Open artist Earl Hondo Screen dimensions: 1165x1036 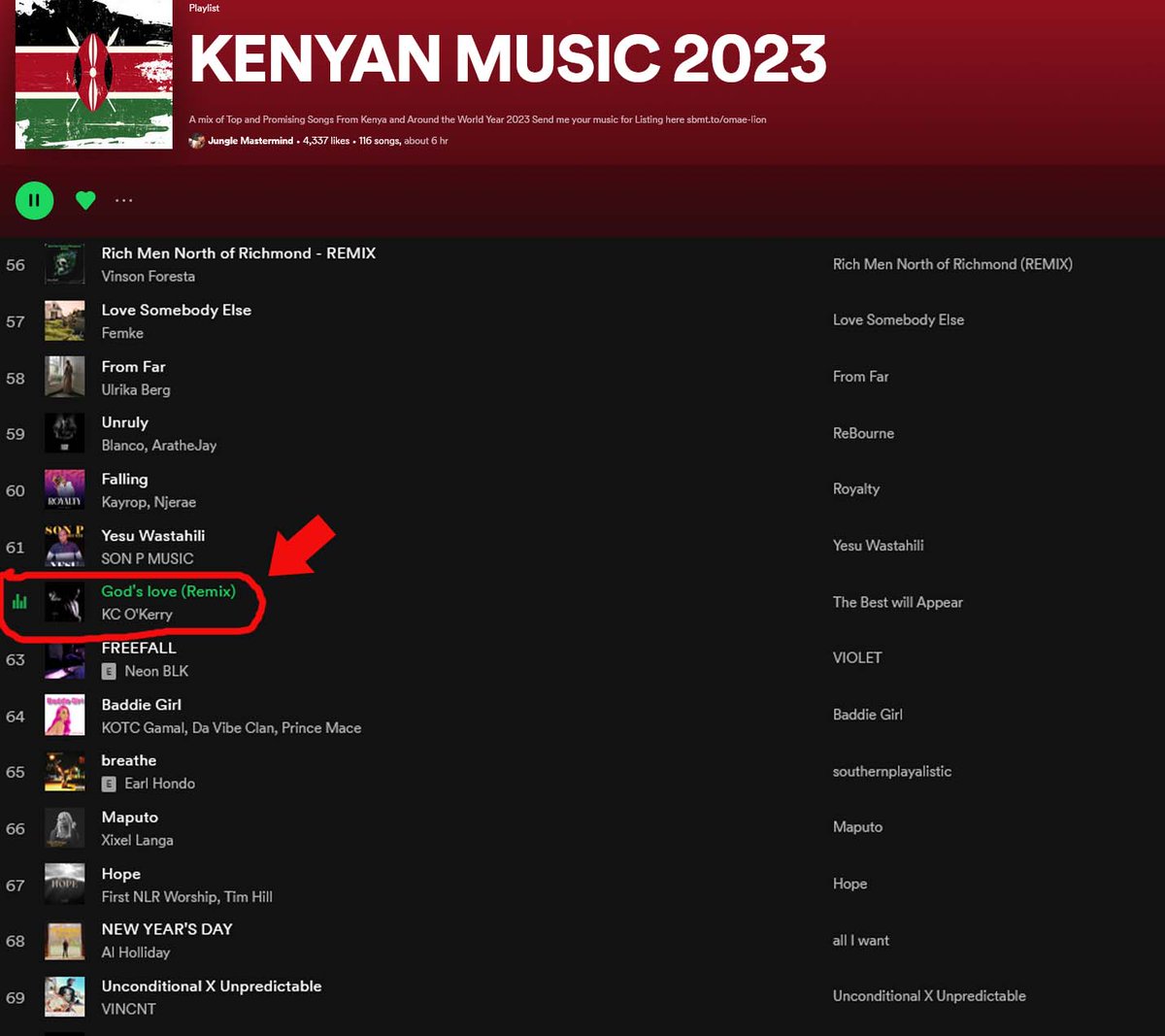pyautogui.click(x=160, y=784)
